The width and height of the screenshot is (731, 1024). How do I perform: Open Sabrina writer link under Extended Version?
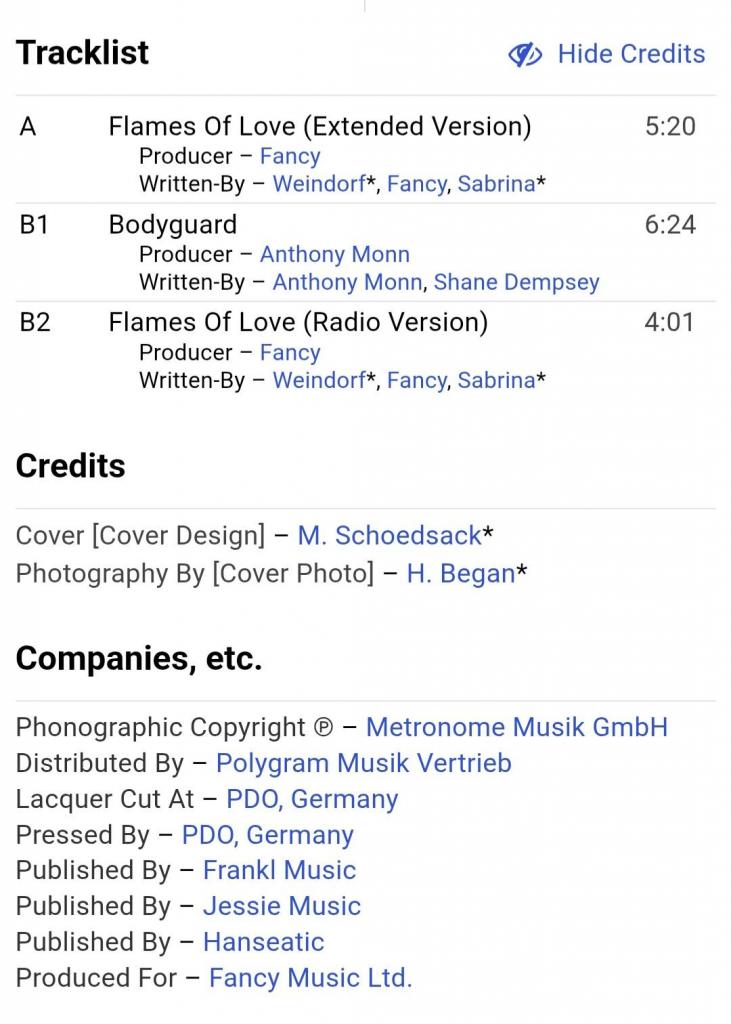pos(496,184)
